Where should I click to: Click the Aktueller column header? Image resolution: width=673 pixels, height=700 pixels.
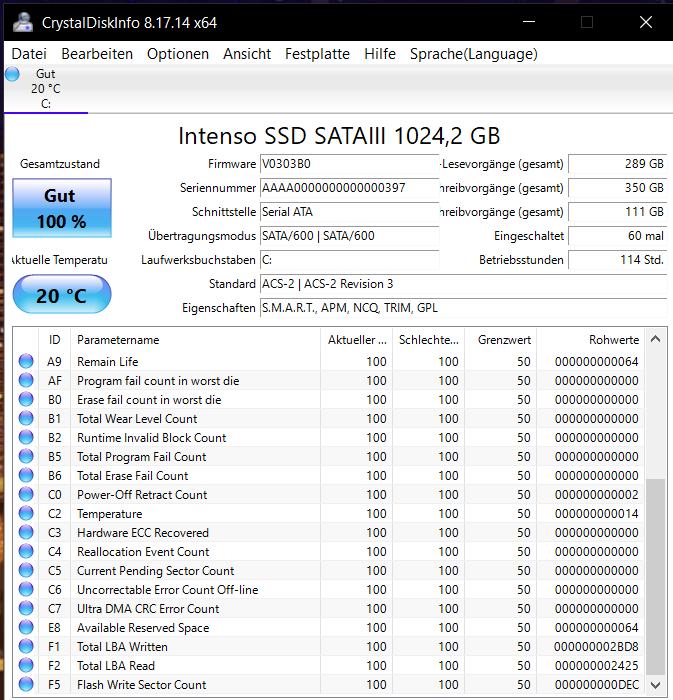click(357, 340)
